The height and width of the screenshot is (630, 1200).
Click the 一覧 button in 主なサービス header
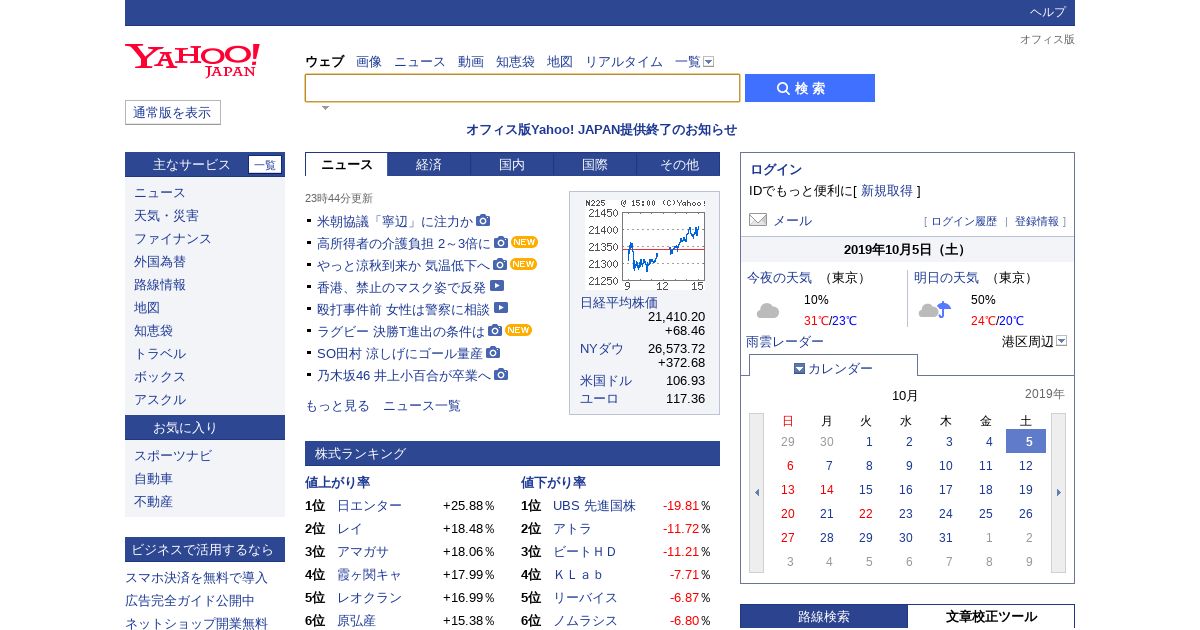tap(265, 165)
